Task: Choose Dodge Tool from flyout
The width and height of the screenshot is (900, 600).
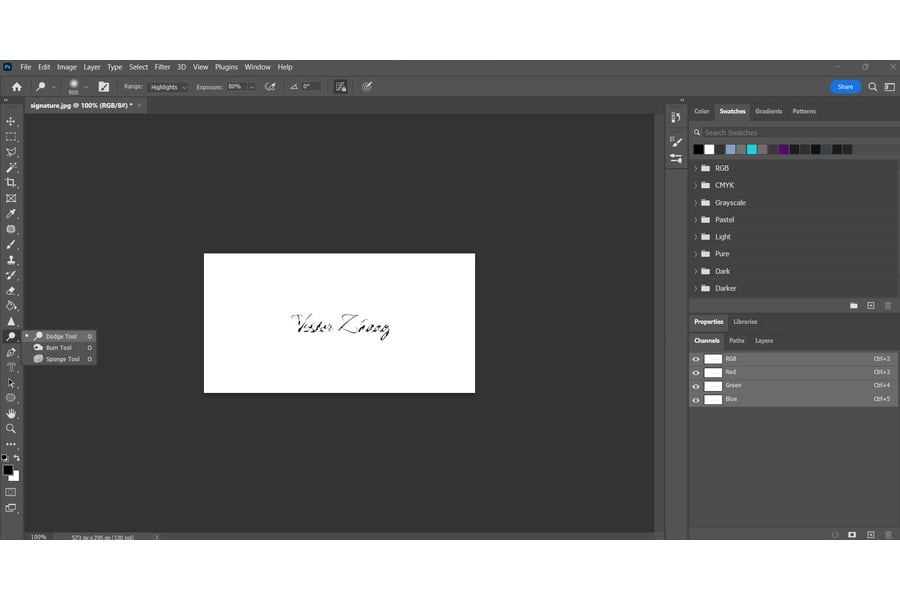Action: pos(59,336)
